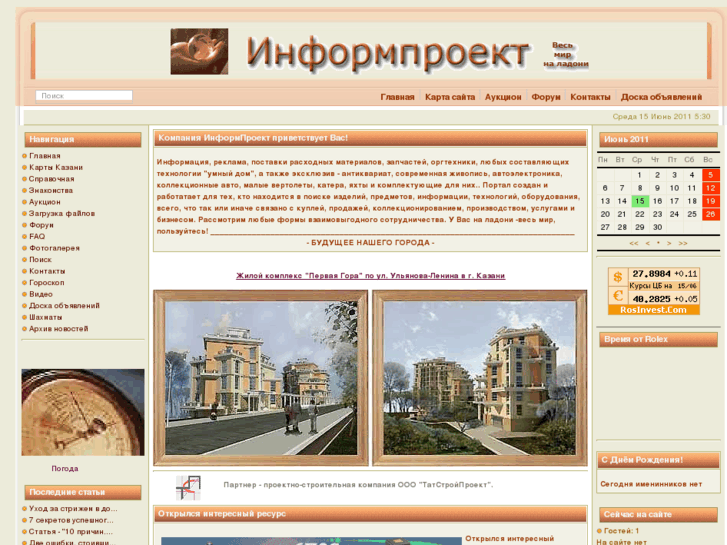Click euro rate 40.2825 value

click(651, 299)
